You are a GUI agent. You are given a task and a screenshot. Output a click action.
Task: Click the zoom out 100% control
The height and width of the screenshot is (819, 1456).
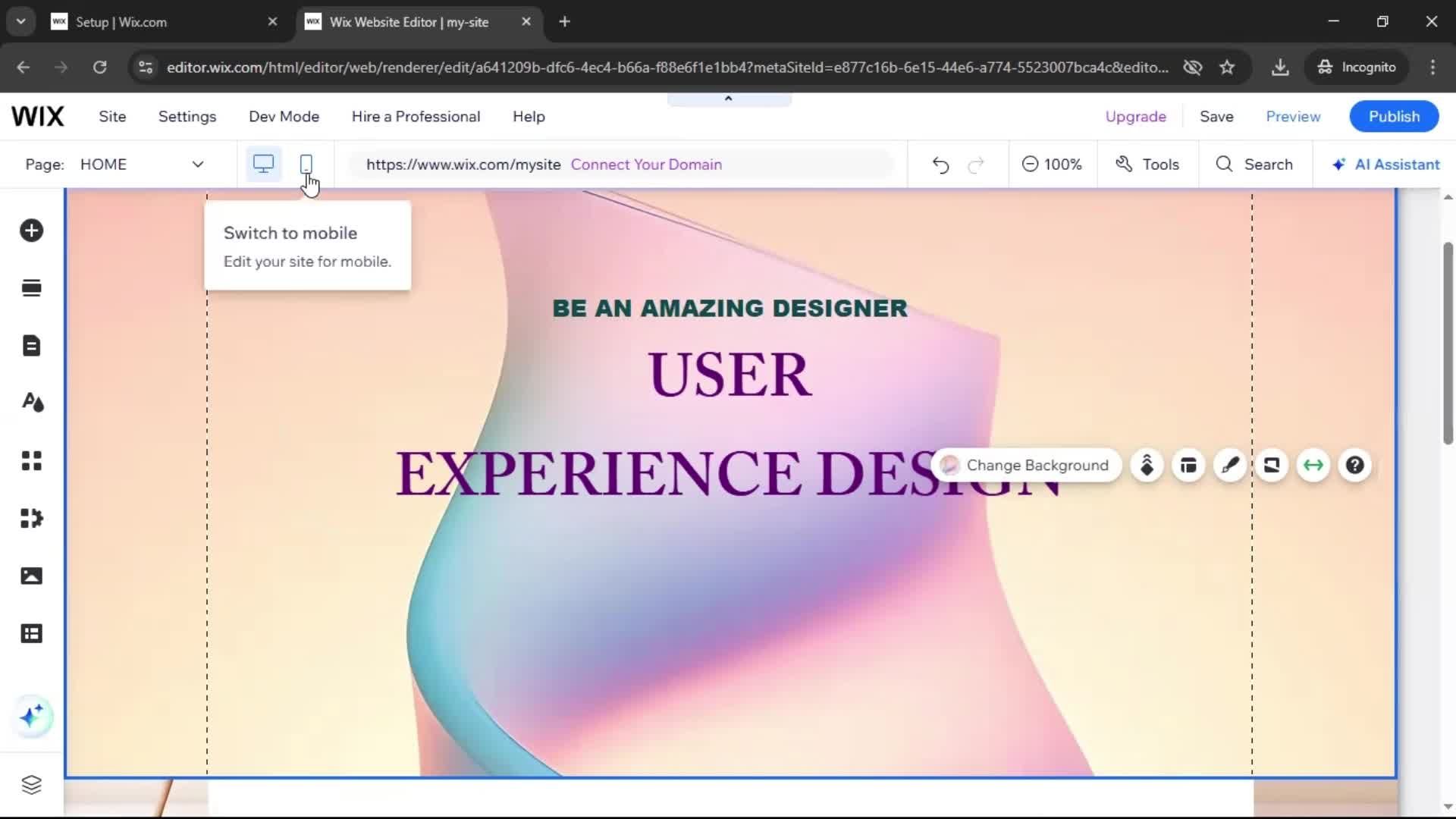point(1052,165)
